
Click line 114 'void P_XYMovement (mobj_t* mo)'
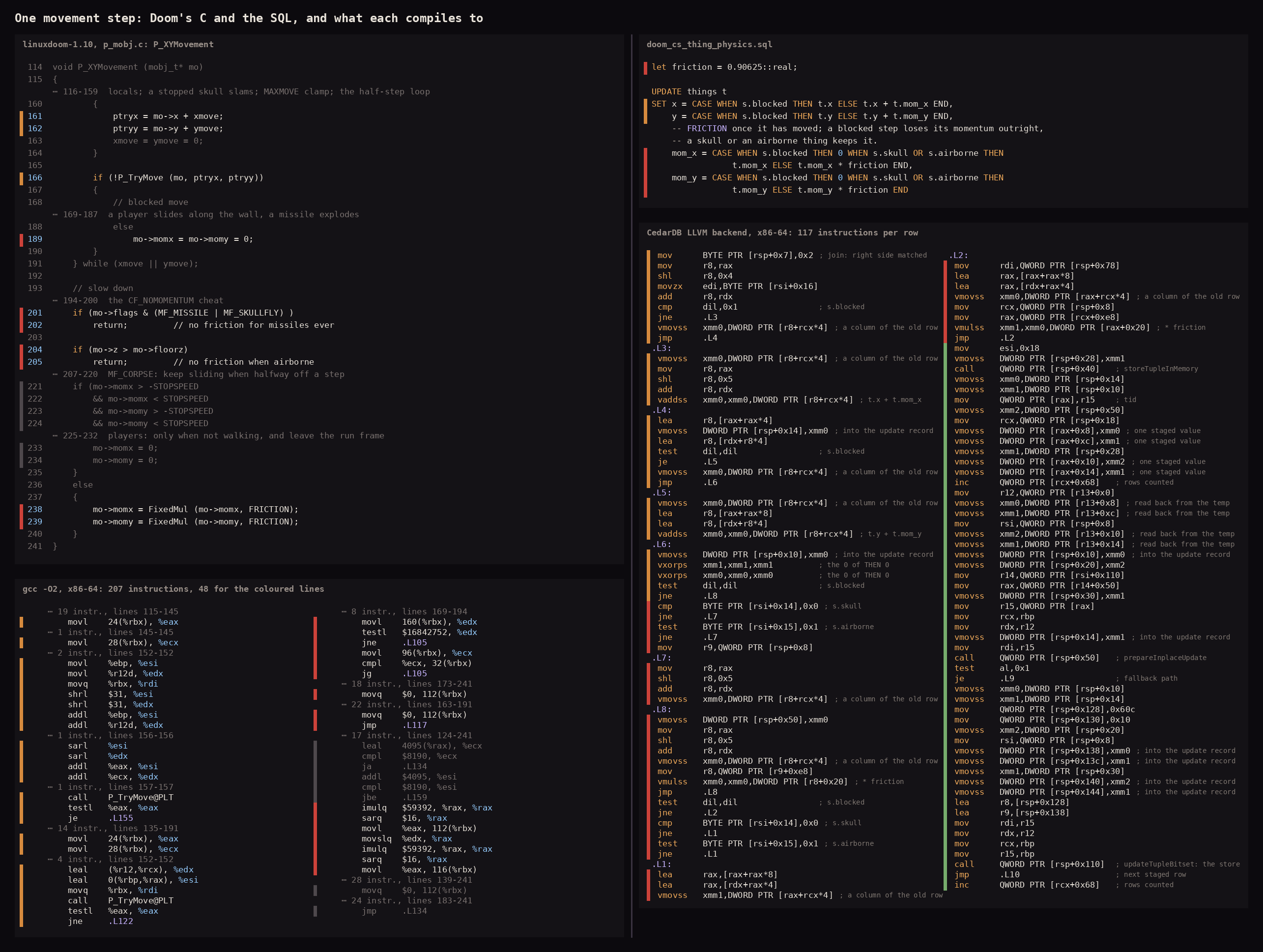point(128,67)
